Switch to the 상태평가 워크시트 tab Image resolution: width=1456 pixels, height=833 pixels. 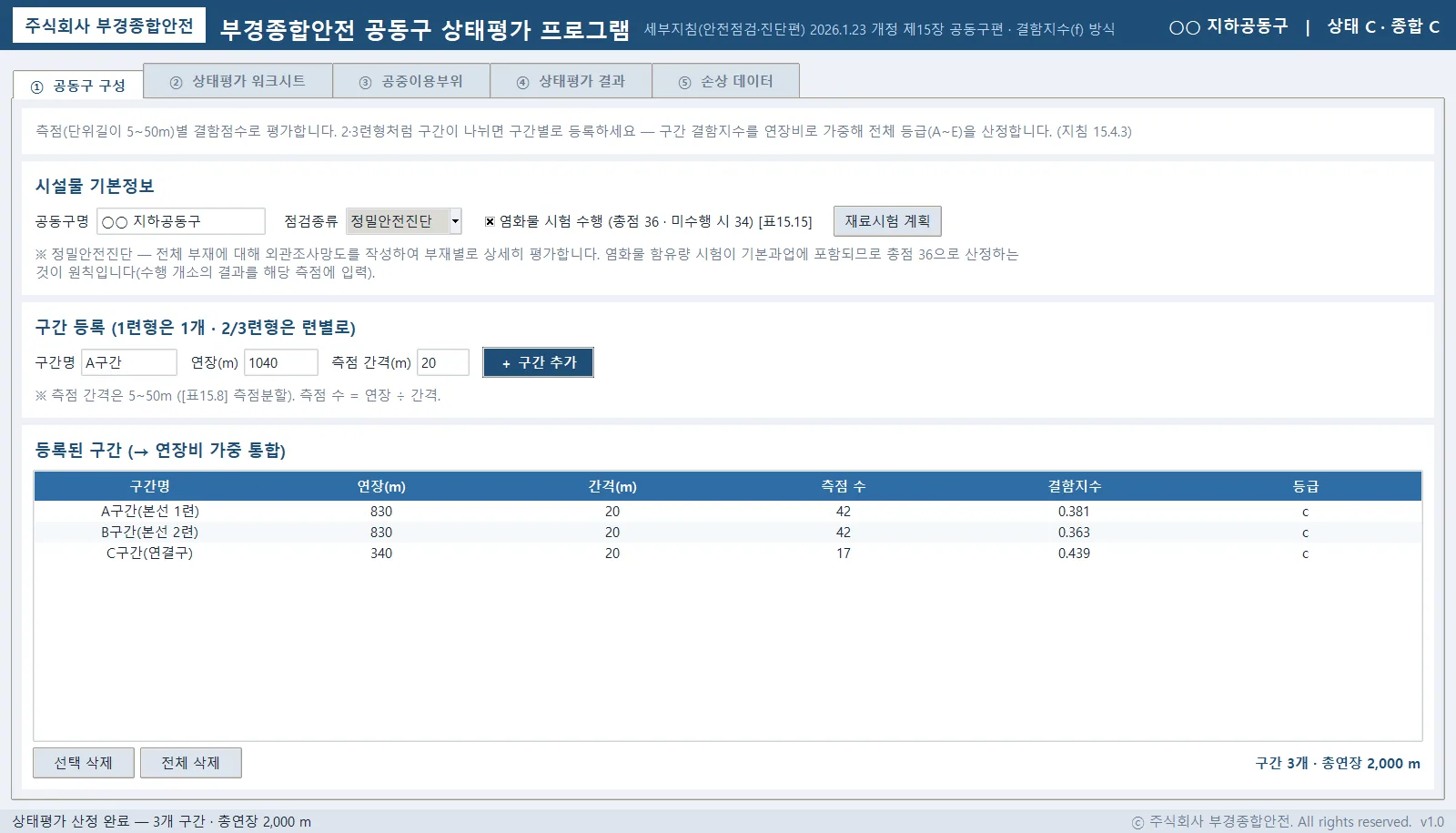click(238, 81)
